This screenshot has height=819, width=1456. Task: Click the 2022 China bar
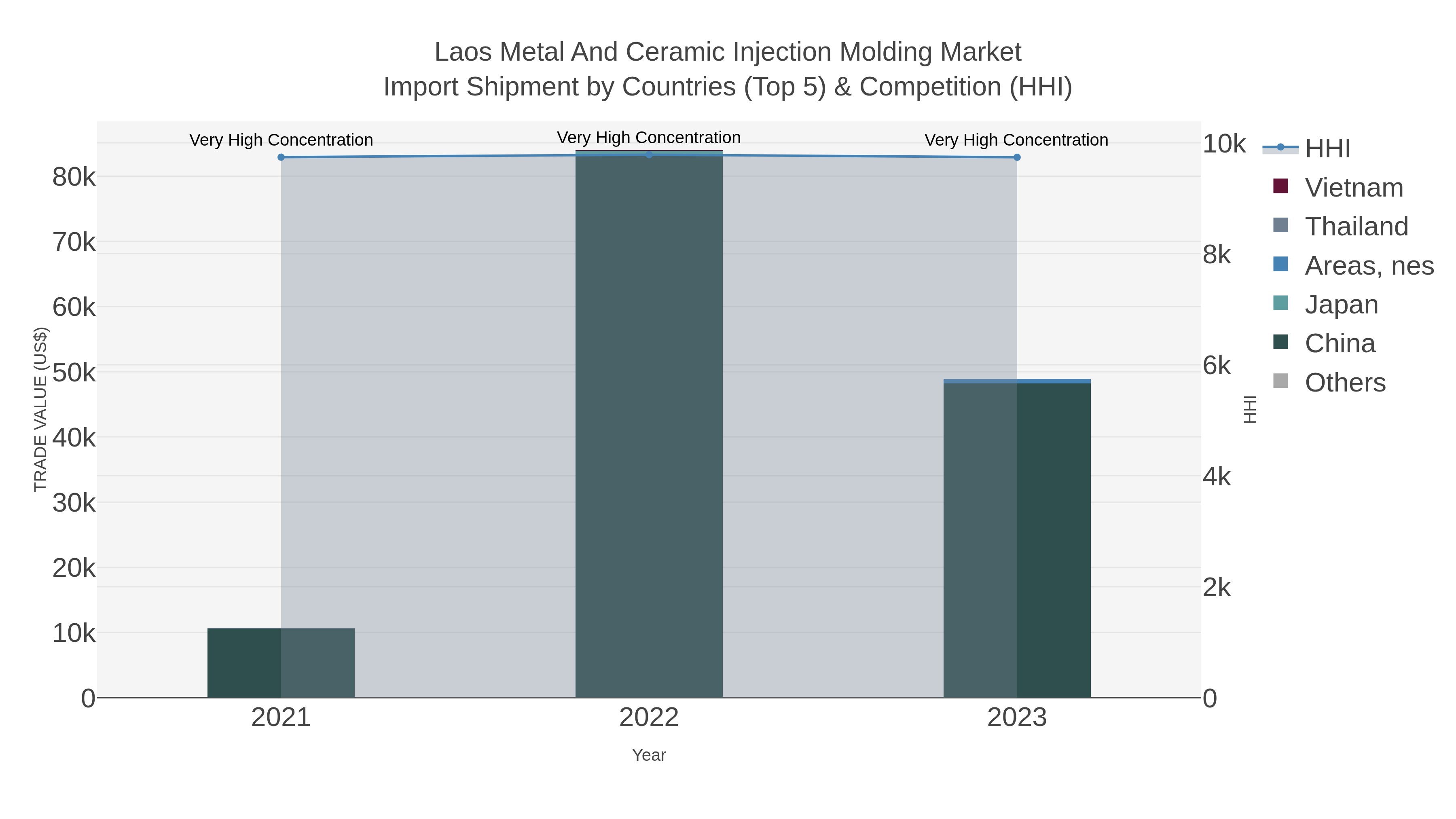(649, 427)
